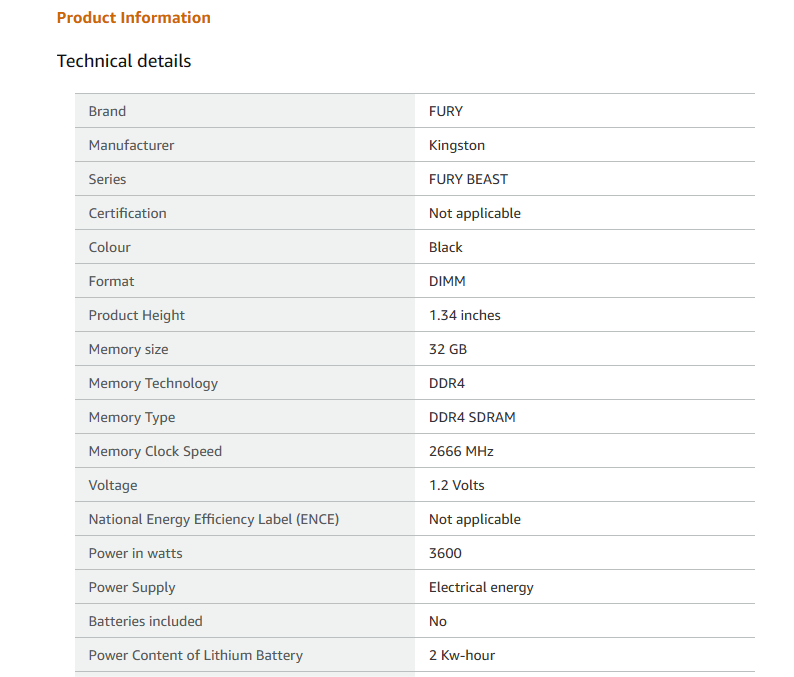Click National Energy Efficiency Label (ENCE) label
Screen dimensions: 794x677
pyautogui.click(x=213, y=519)
